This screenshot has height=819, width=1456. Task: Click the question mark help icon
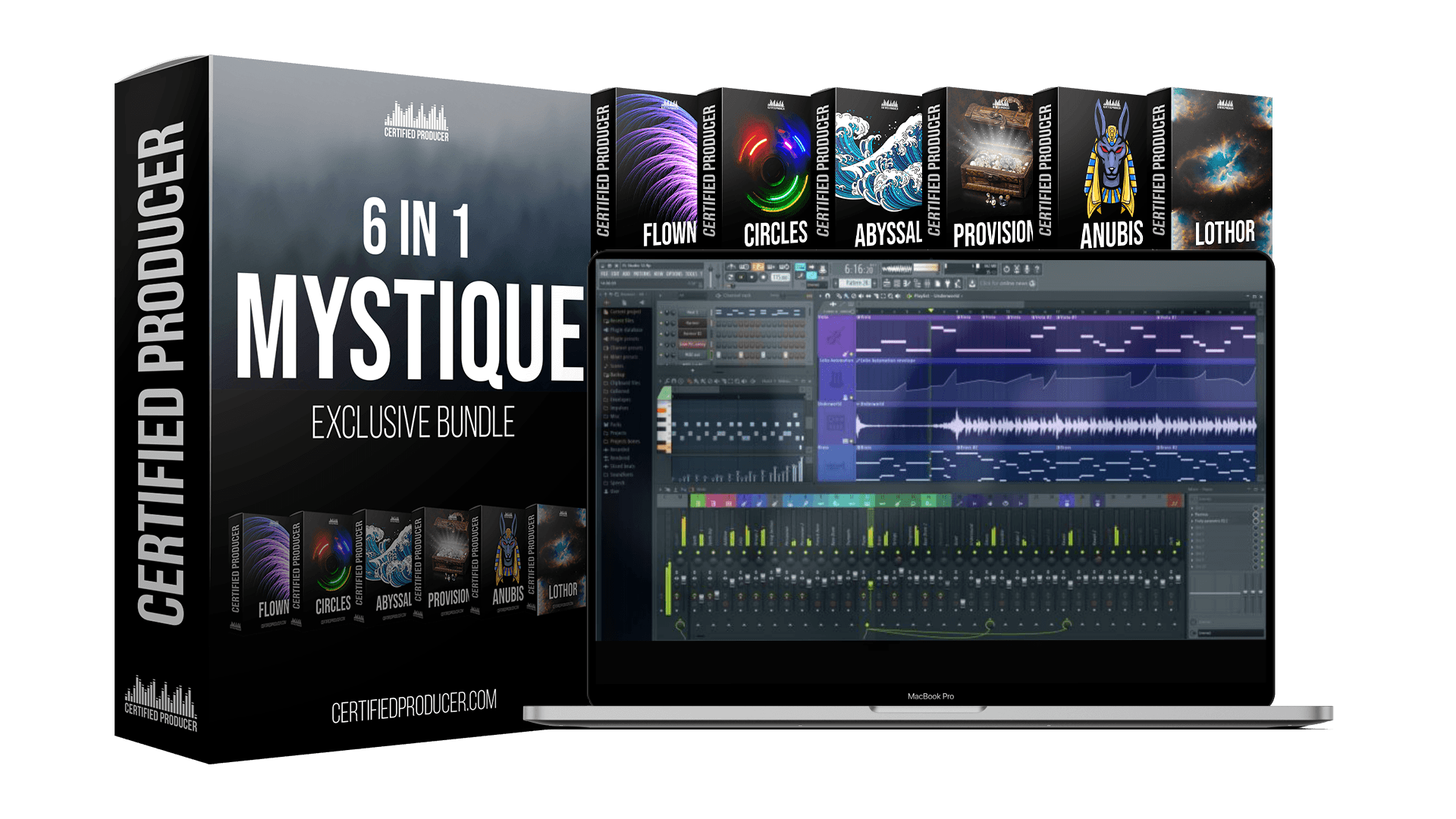click(x=1037, y=269)
